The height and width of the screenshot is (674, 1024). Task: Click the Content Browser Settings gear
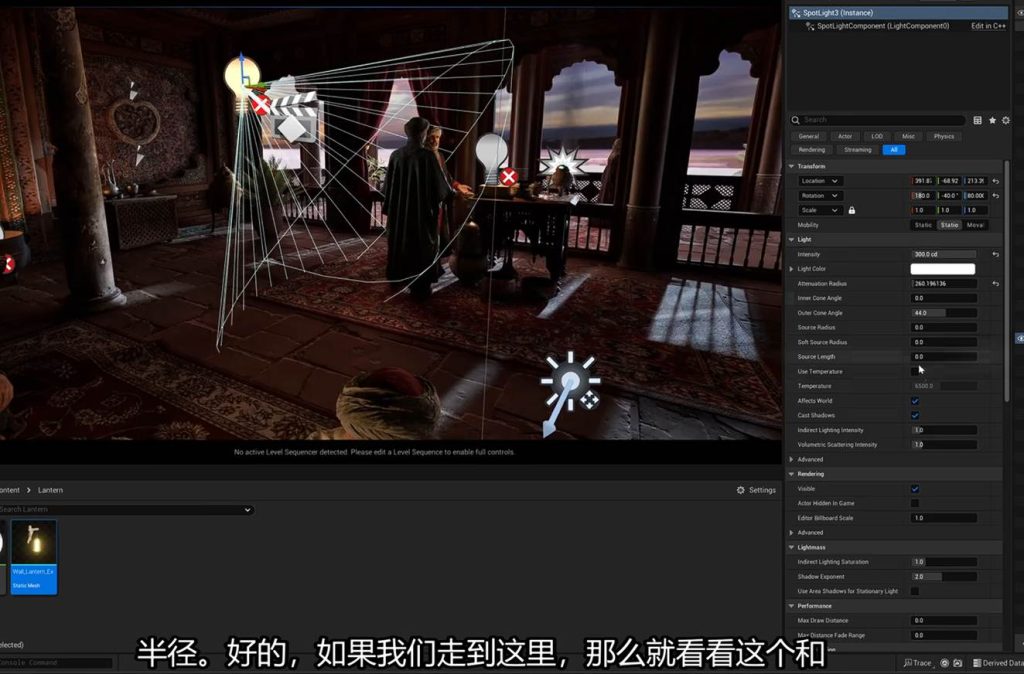click(x=755, y=490)
